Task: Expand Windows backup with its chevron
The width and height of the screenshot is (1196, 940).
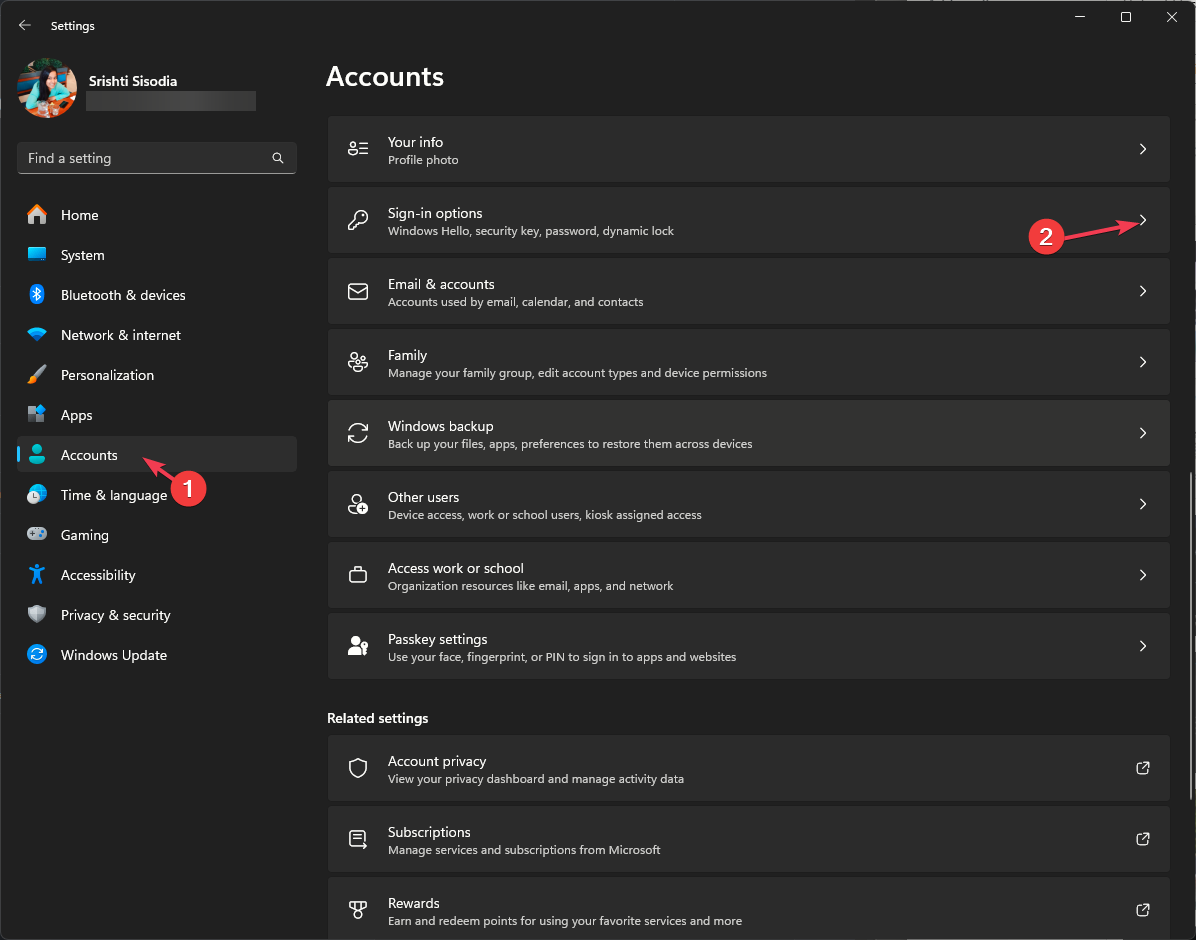Action: 1143,433
